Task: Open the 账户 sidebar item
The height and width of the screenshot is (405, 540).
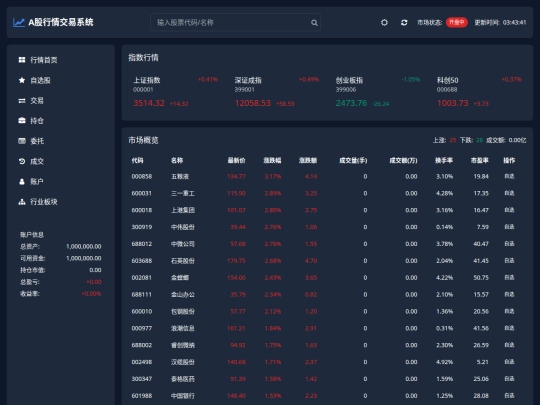Action: coord(61,181)
